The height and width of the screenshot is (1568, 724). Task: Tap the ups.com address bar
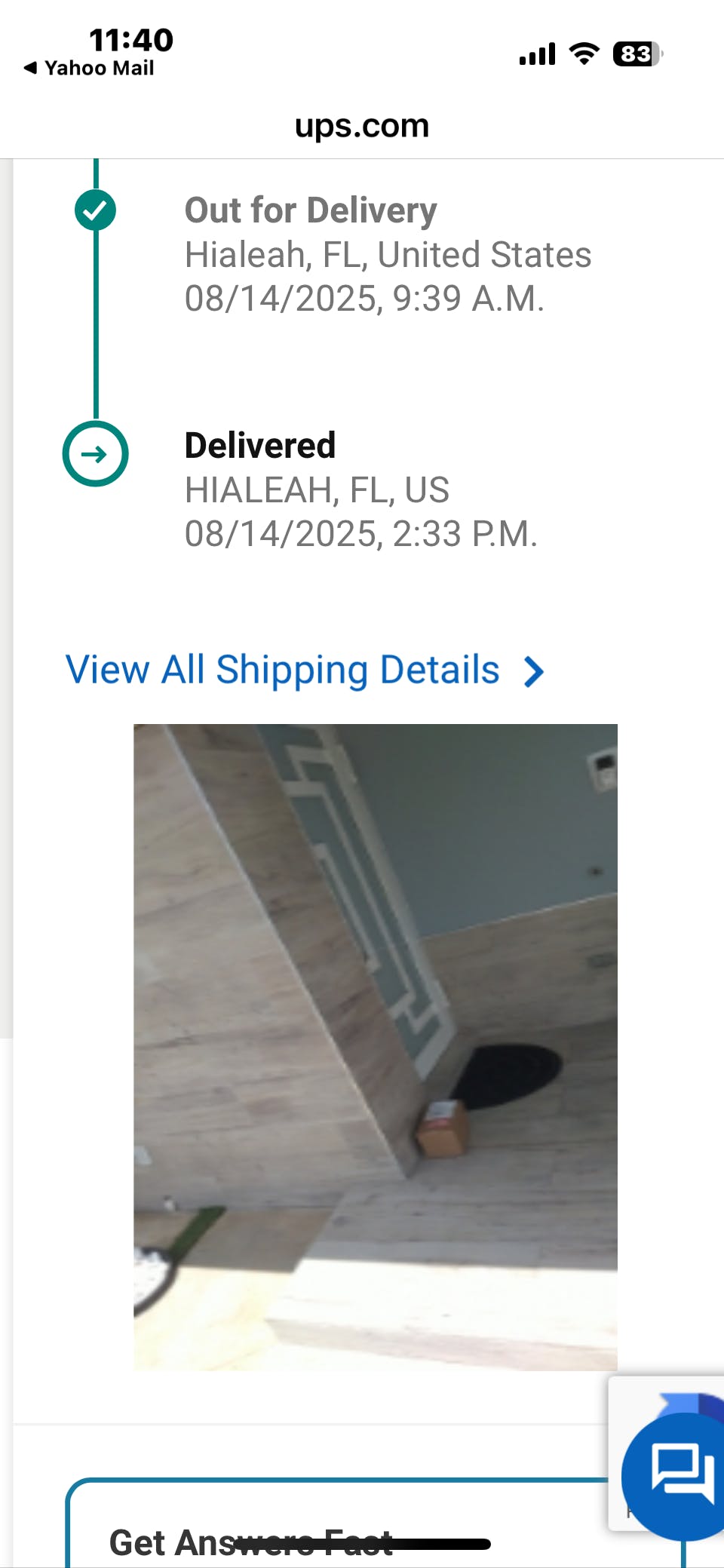point(362,125)
